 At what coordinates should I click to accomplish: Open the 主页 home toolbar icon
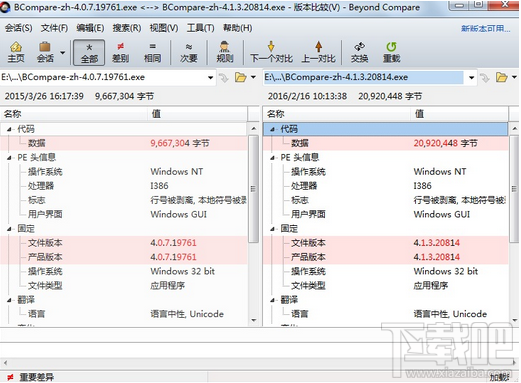click(x=16, y=52)
